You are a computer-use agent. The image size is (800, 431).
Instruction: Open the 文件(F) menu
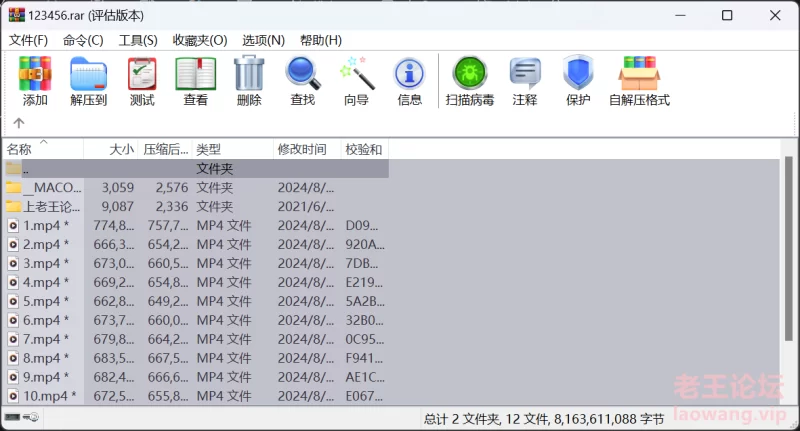29,40
